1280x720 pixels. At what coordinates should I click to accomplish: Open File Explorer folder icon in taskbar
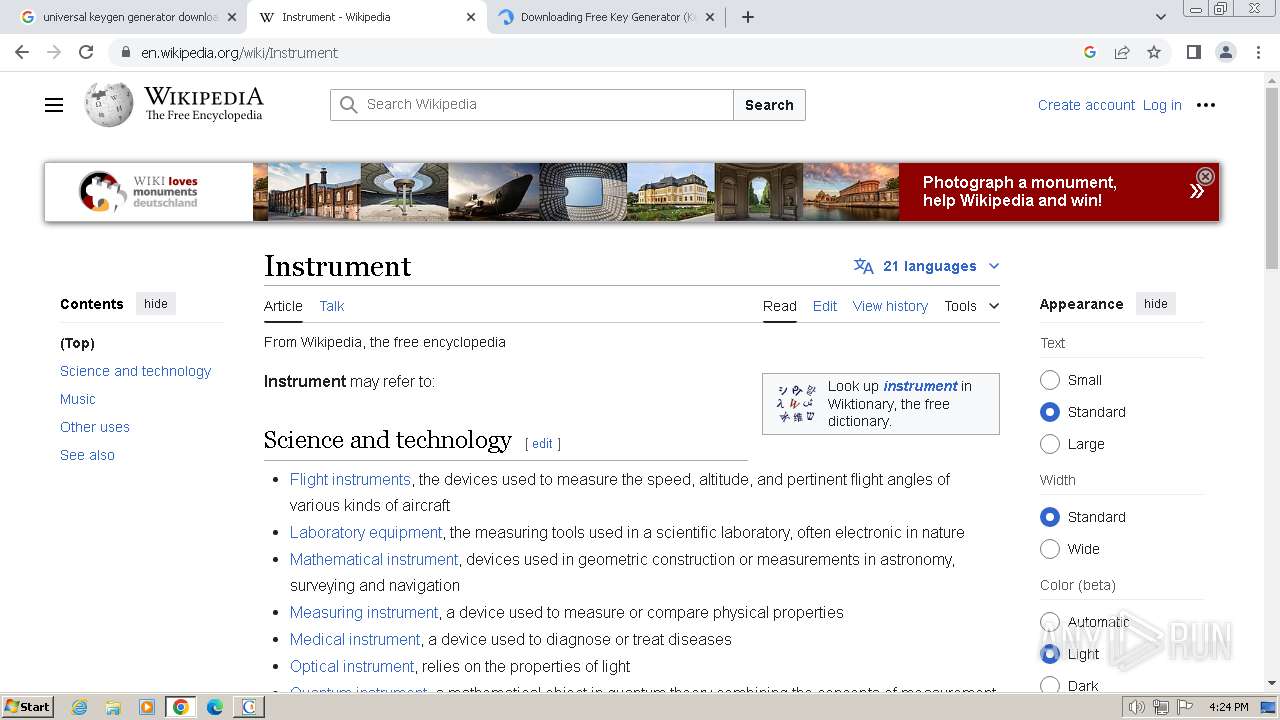pos(113,707)
